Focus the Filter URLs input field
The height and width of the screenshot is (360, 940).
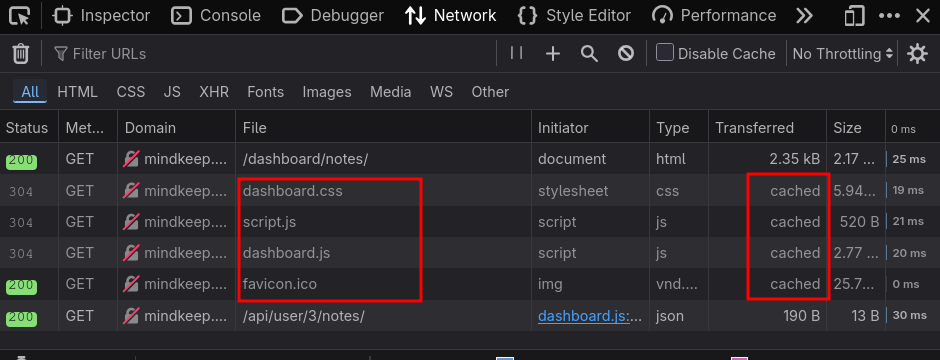pos(273,54)
